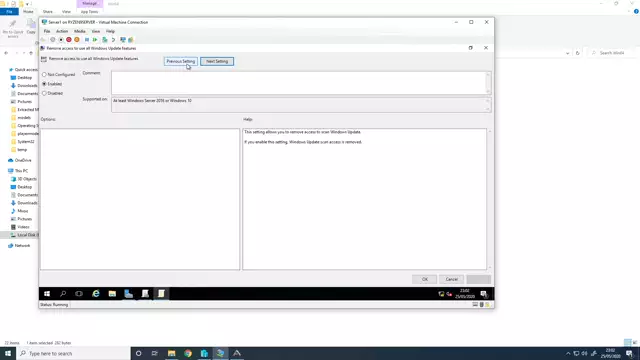Screen dimensions: 640x360
Task: Click the Next Setting button
Action: pyautogui.click(x=217, y=61)
